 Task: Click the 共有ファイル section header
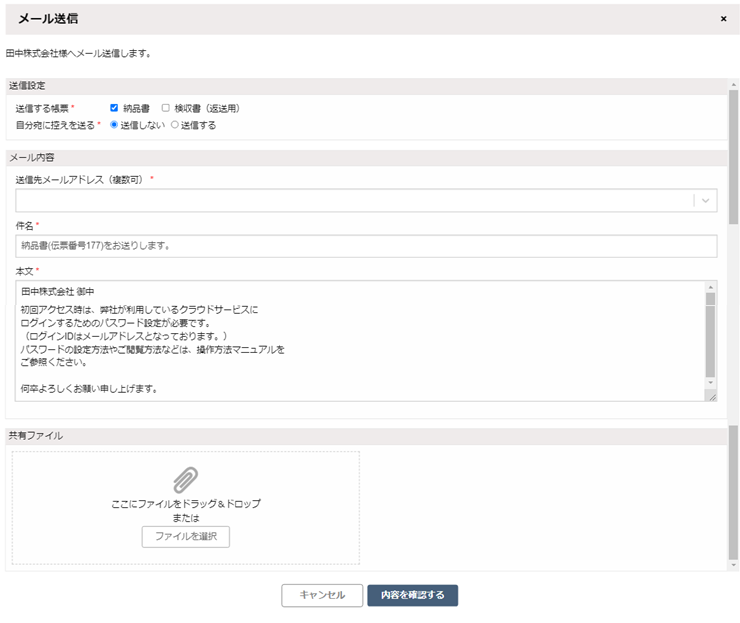coord(366,436)
